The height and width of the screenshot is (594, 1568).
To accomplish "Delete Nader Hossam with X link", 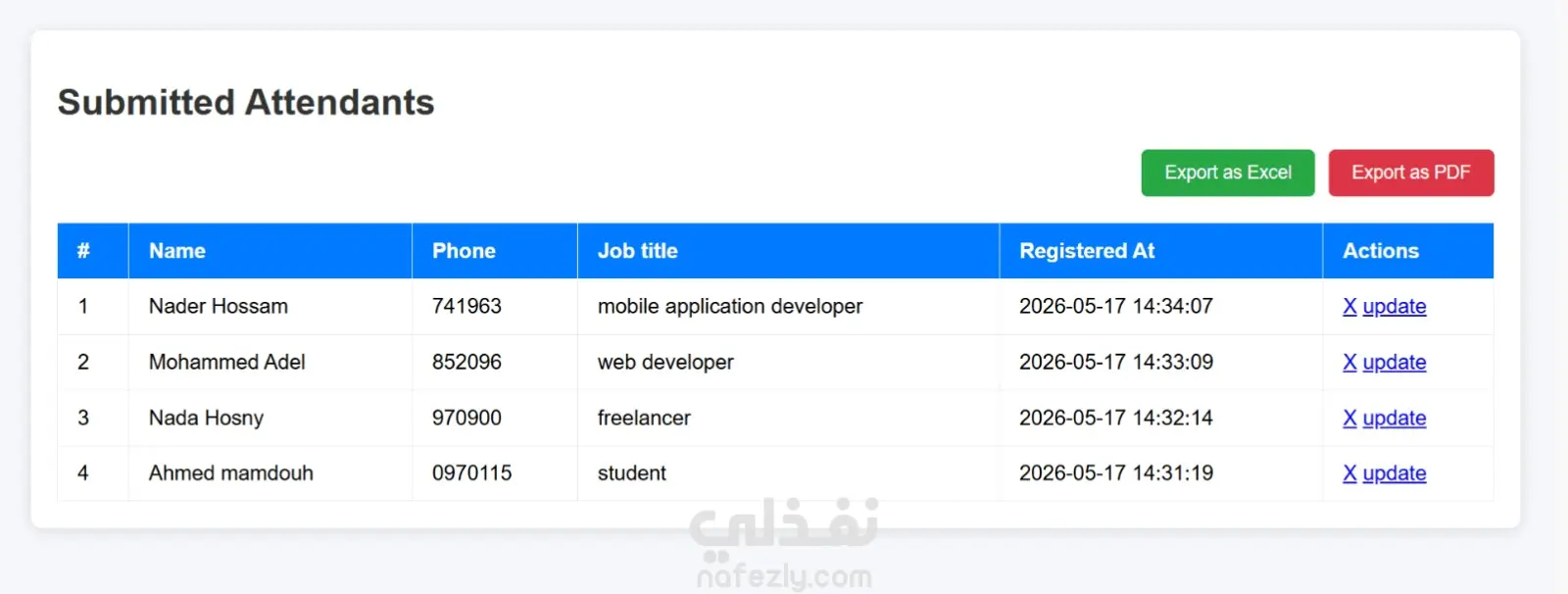I will [1349, 307].
